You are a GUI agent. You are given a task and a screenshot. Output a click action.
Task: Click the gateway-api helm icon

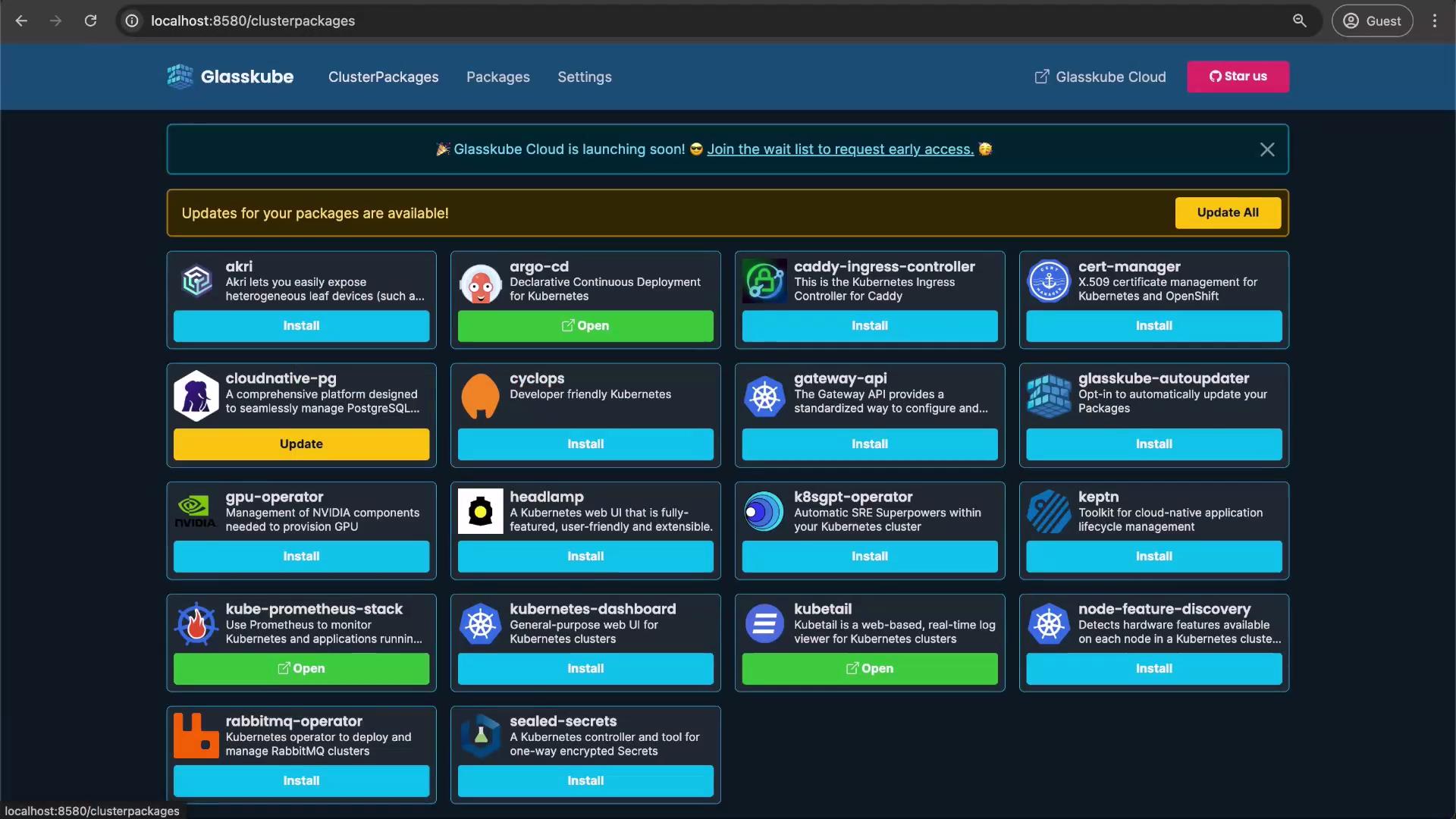(764, 395)
